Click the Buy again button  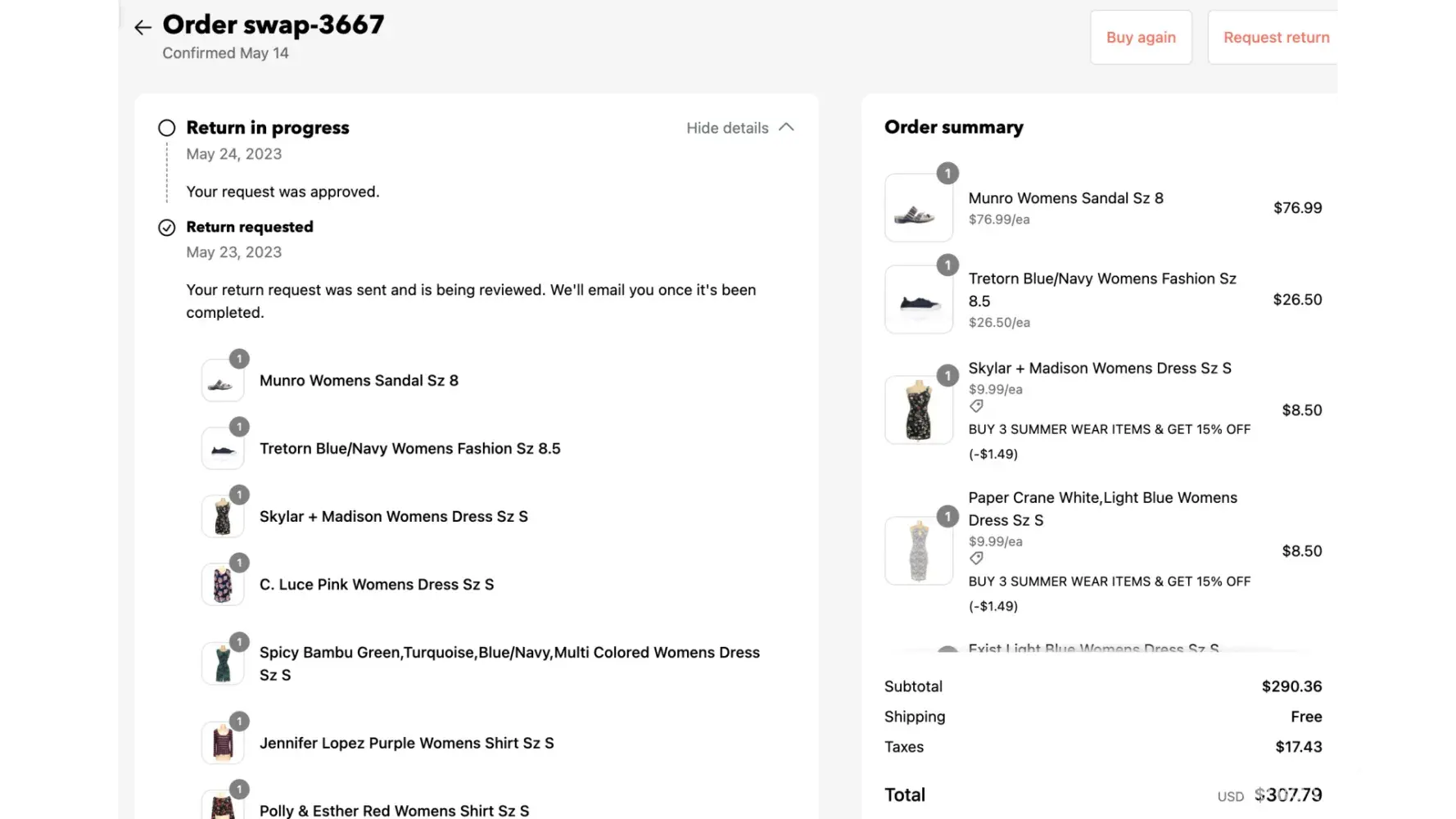tap(1141, 38)
